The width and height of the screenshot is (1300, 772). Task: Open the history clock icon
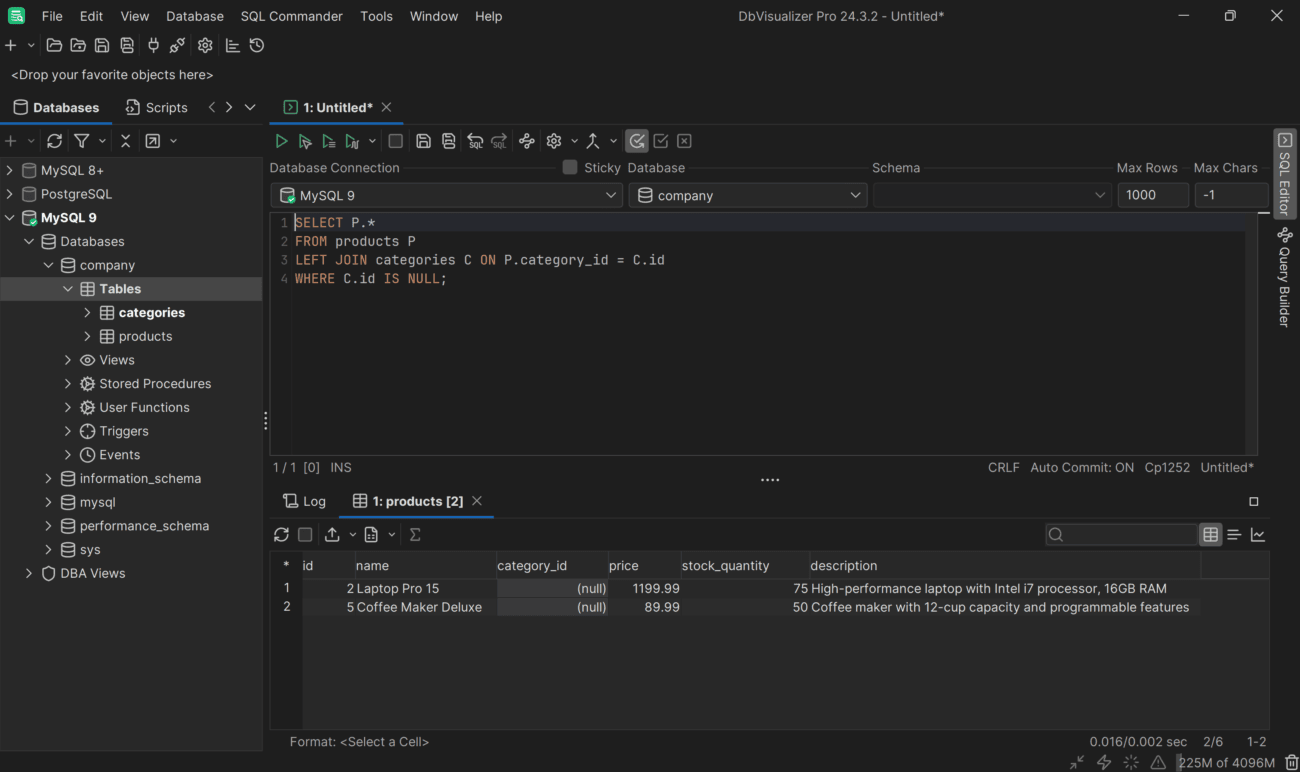point(257,45)
